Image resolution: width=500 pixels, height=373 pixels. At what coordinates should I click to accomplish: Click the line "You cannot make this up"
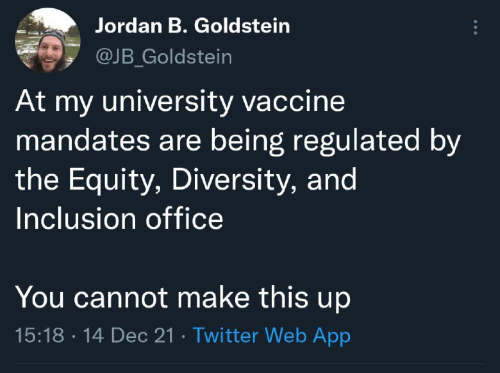tap(183, 297)
